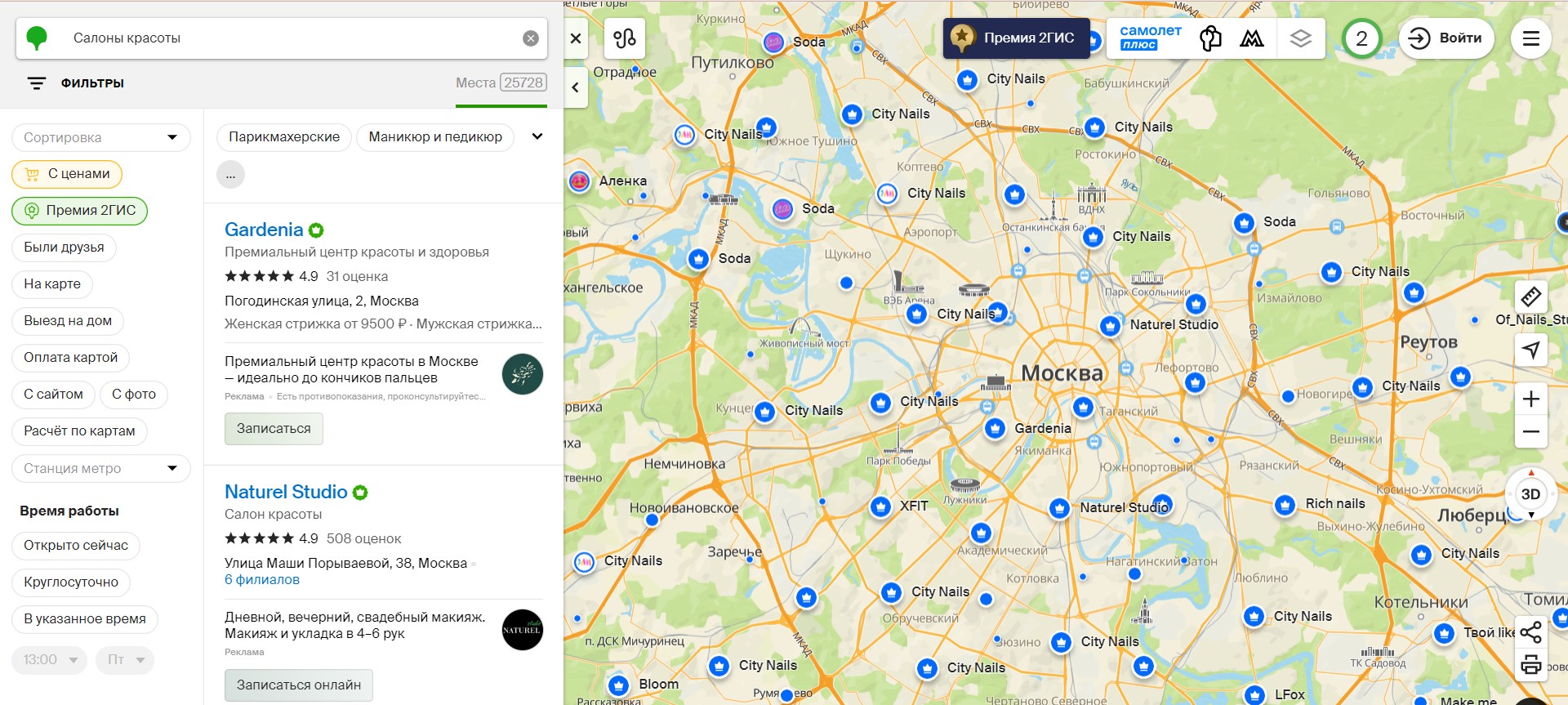Click the green circle with number 2
The image size is (1568, 705).
click(1361, 38)
